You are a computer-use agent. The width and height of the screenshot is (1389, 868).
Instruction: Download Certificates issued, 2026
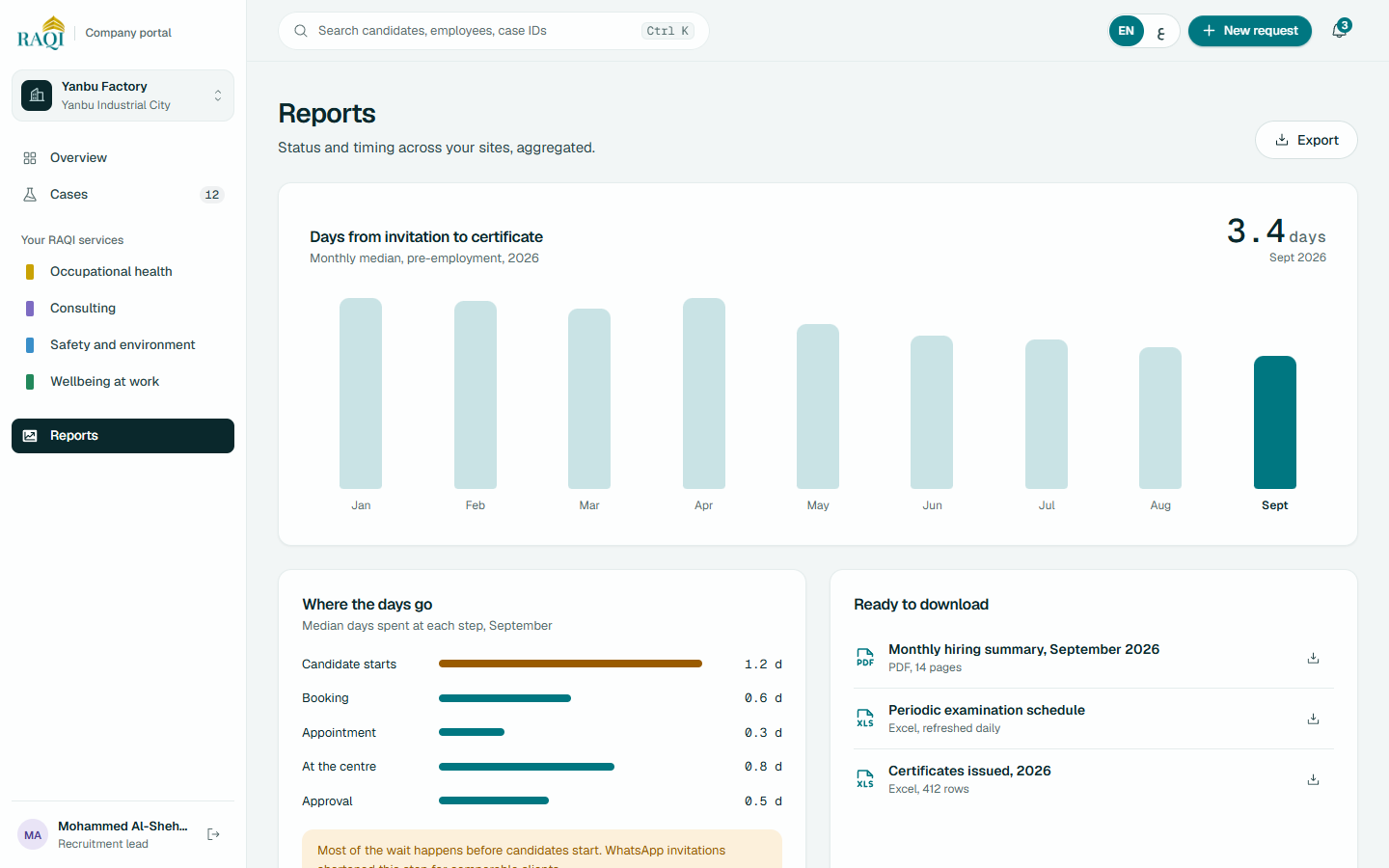coord(1313,779)
